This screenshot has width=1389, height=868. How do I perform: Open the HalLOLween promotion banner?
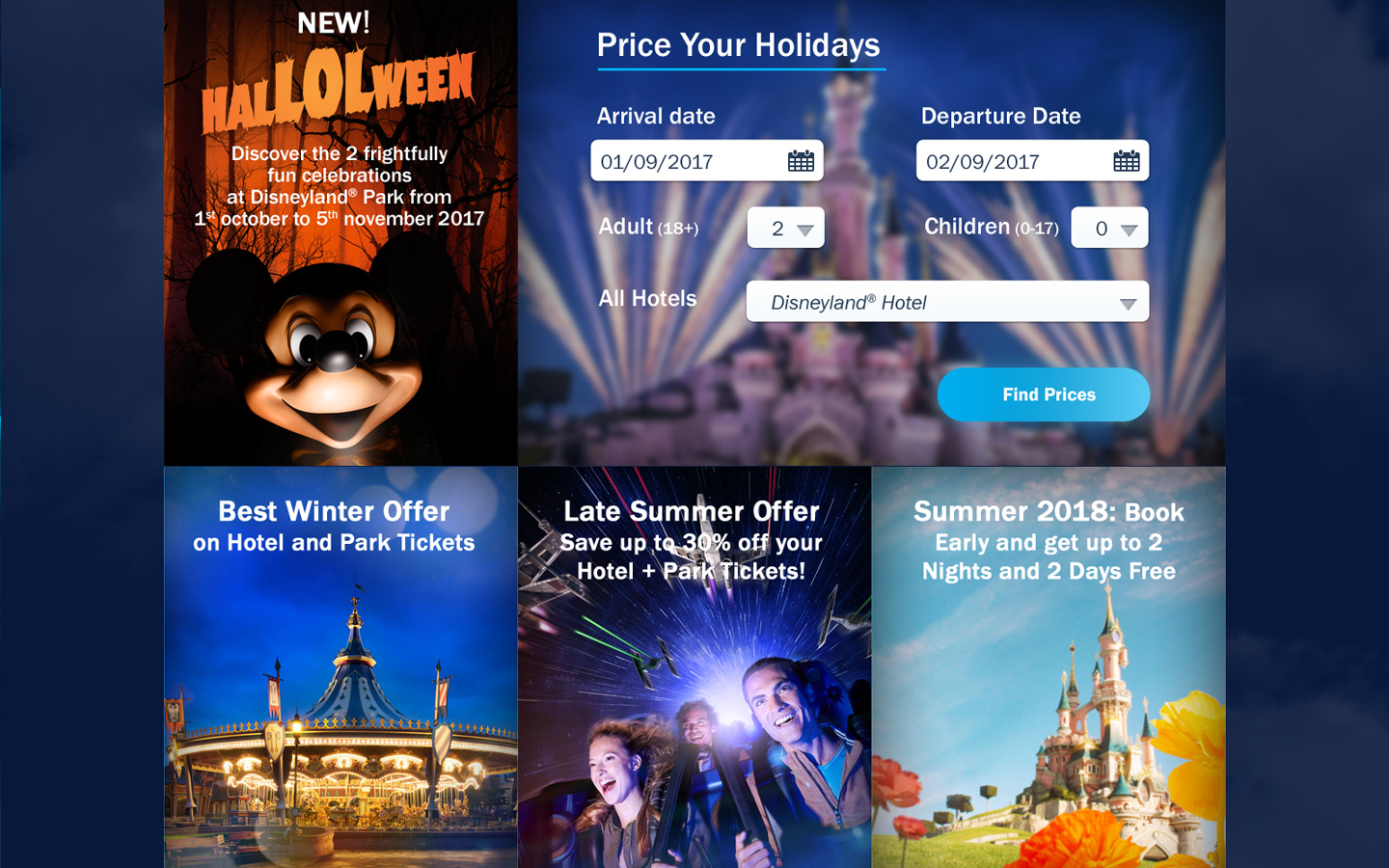pos(340,232)
